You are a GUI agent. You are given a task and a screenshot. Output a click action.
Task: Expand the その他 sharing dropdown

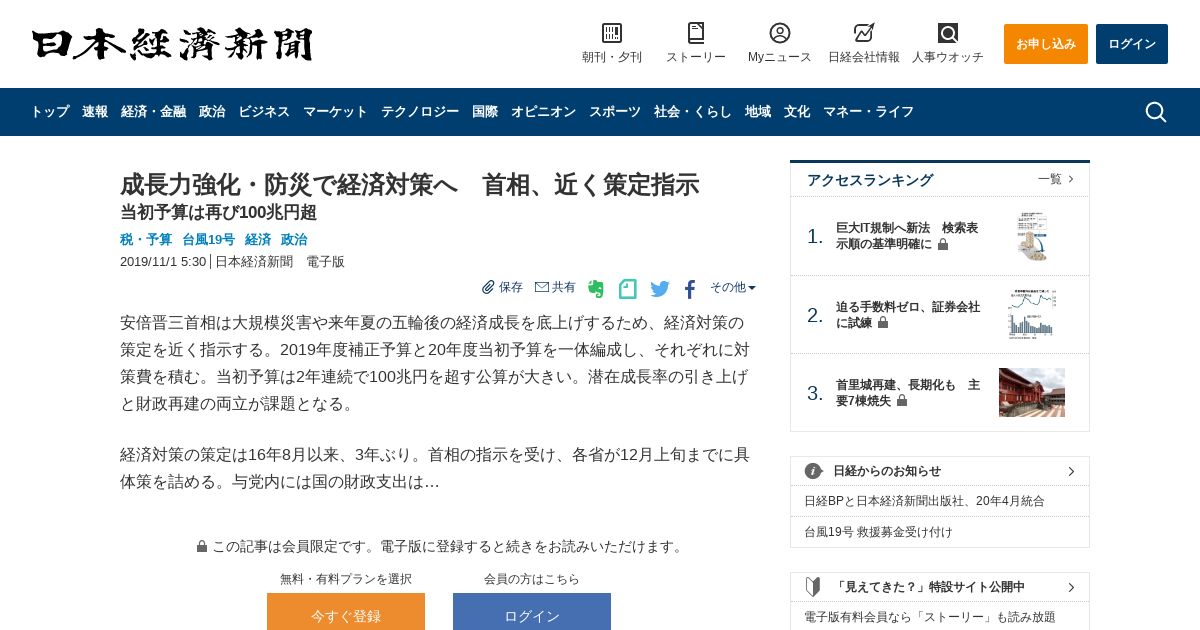point(733,287)
